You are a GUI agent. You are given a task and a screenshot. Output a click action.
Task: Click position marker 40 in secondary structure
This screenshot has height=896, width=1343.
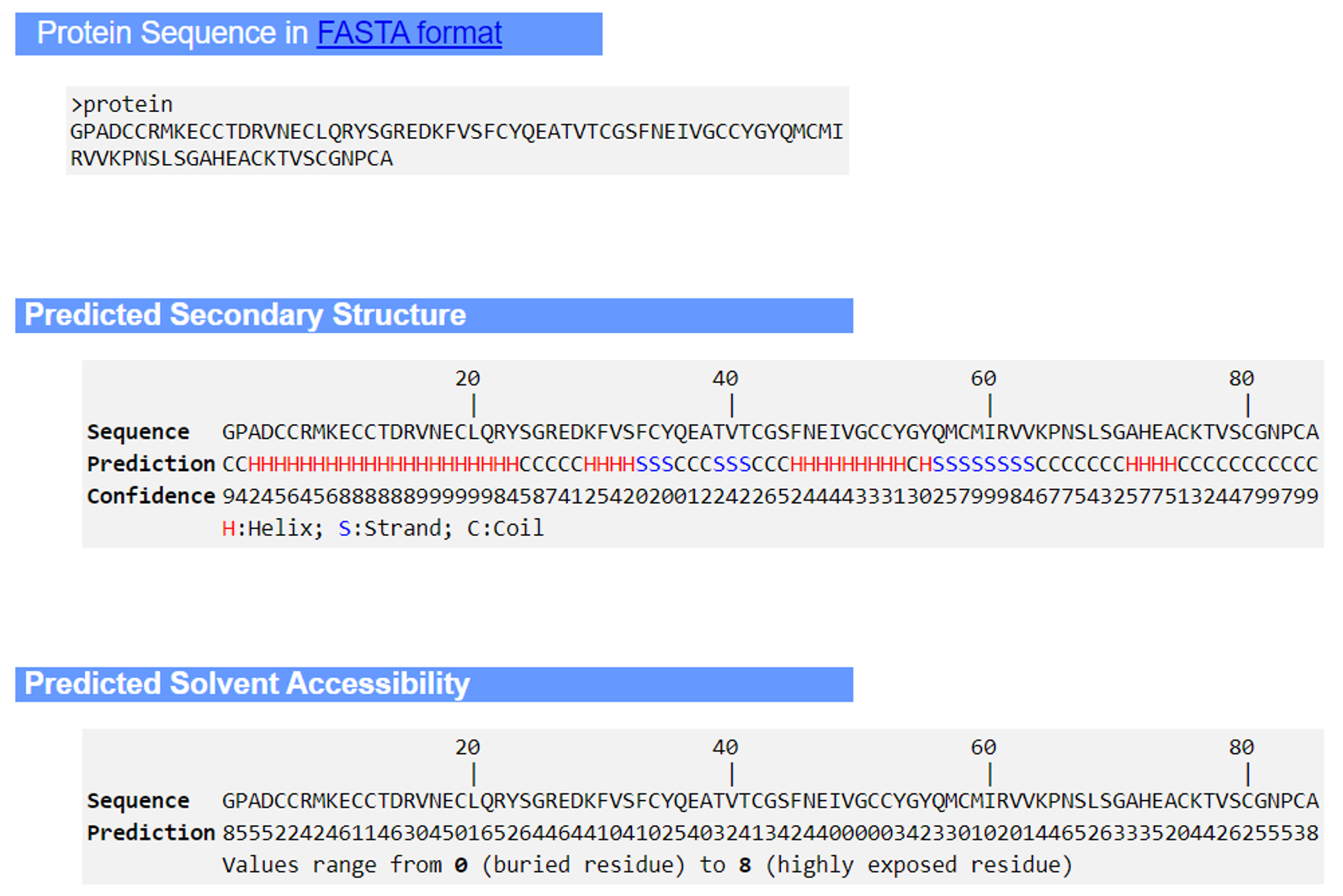click(725, 379)
